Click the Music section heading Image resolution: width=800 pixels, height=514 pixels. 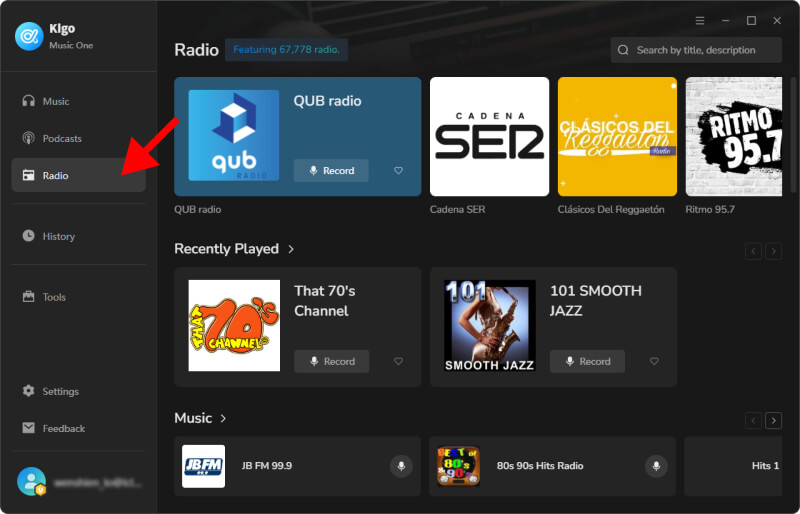click(x=193, y=419)
